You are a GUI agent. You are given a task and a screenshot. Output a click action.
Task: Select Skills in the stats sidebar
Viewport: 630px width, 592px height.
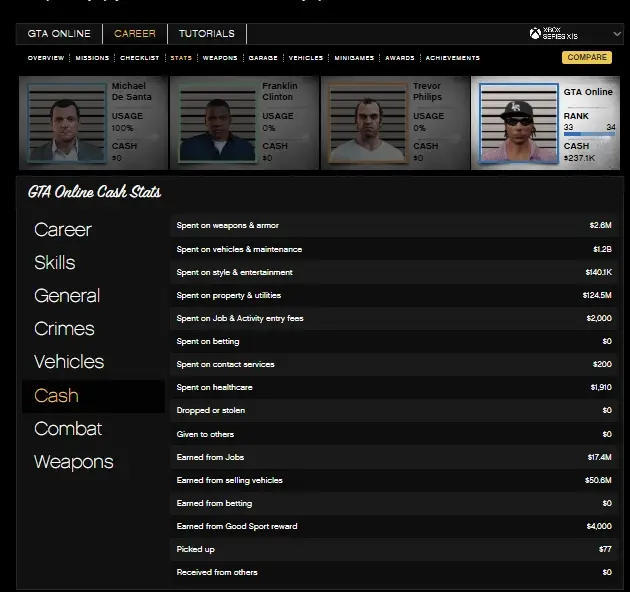[55, 263]
